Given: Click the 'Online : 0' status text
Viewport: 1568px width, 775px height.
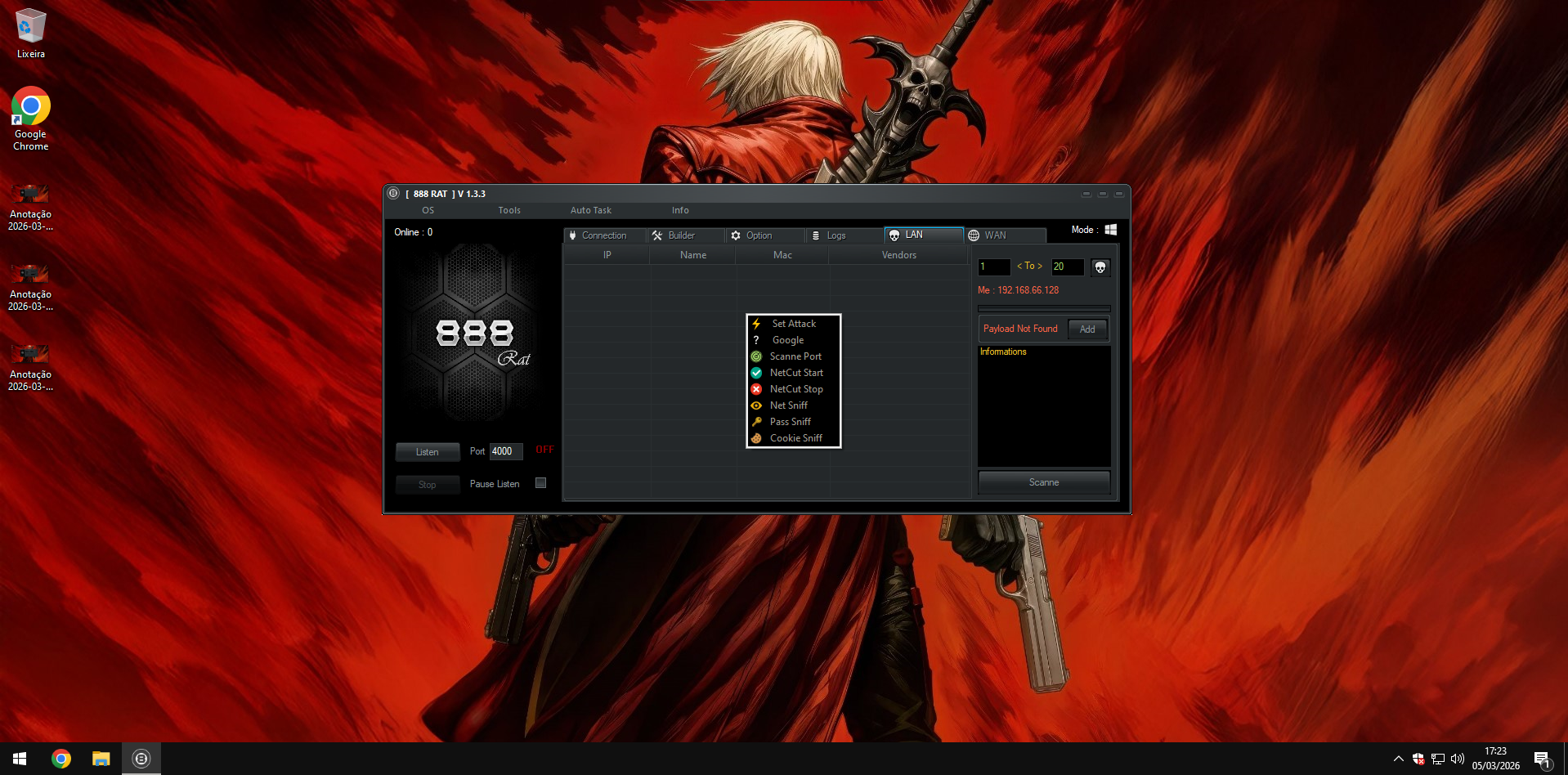Looking at the screenshot, I should (x=414, y=232).
